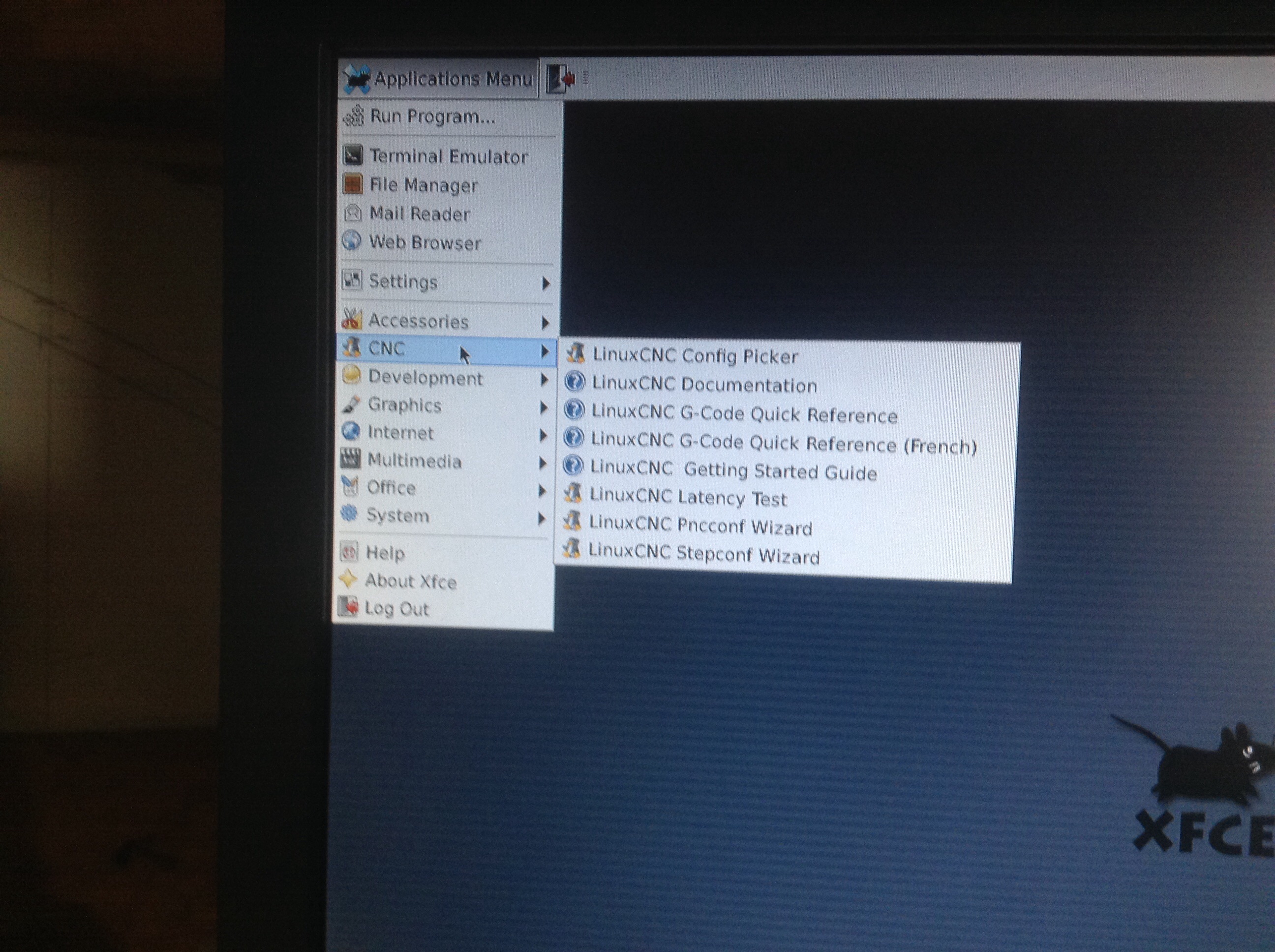Launch Terminal Emulator from menu
The height and width of the screenshot is (952, 1275).
449,155
